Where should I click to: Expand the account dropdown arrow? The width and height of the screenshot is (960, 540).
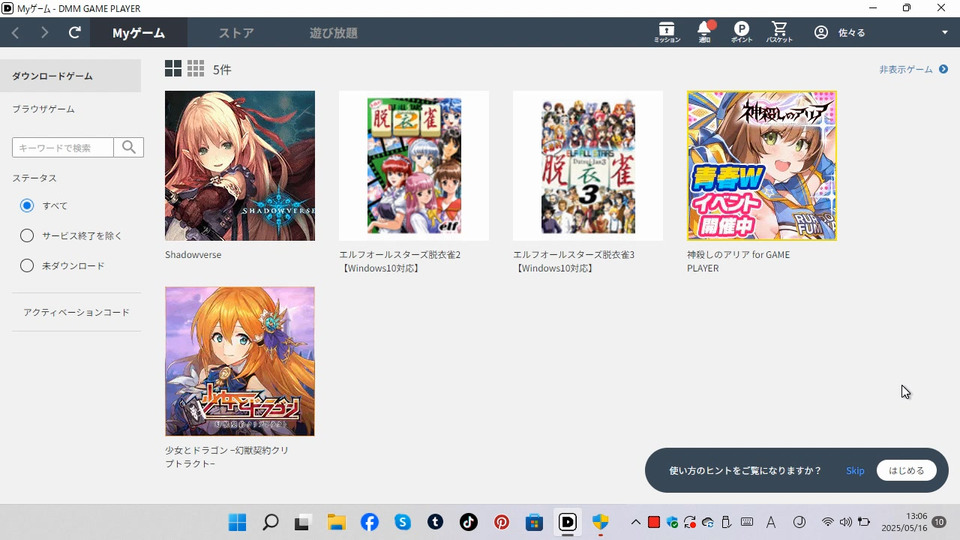[x=945, y=32]
